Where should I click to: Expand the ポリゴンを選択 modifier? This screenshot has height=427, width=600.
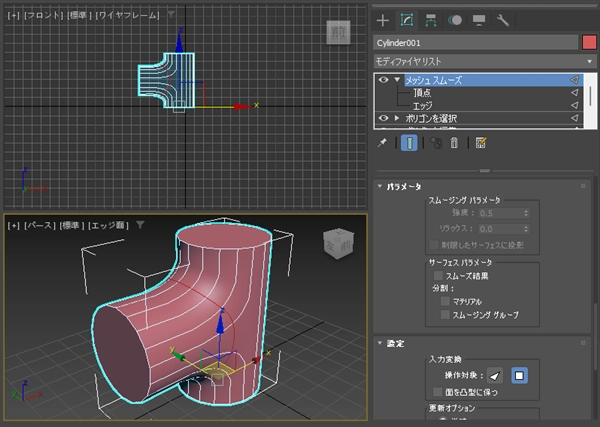pos(397,118)
